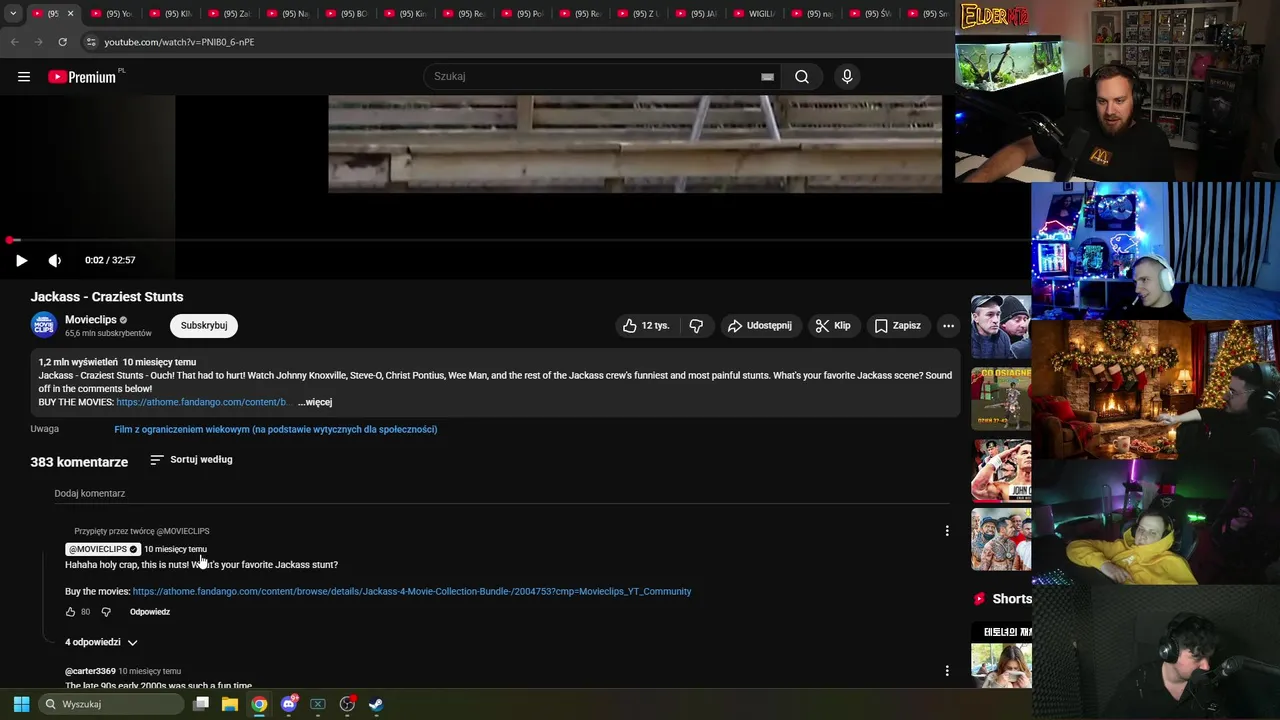Mute the video with the speaker icon

click(x=55, y=260)
